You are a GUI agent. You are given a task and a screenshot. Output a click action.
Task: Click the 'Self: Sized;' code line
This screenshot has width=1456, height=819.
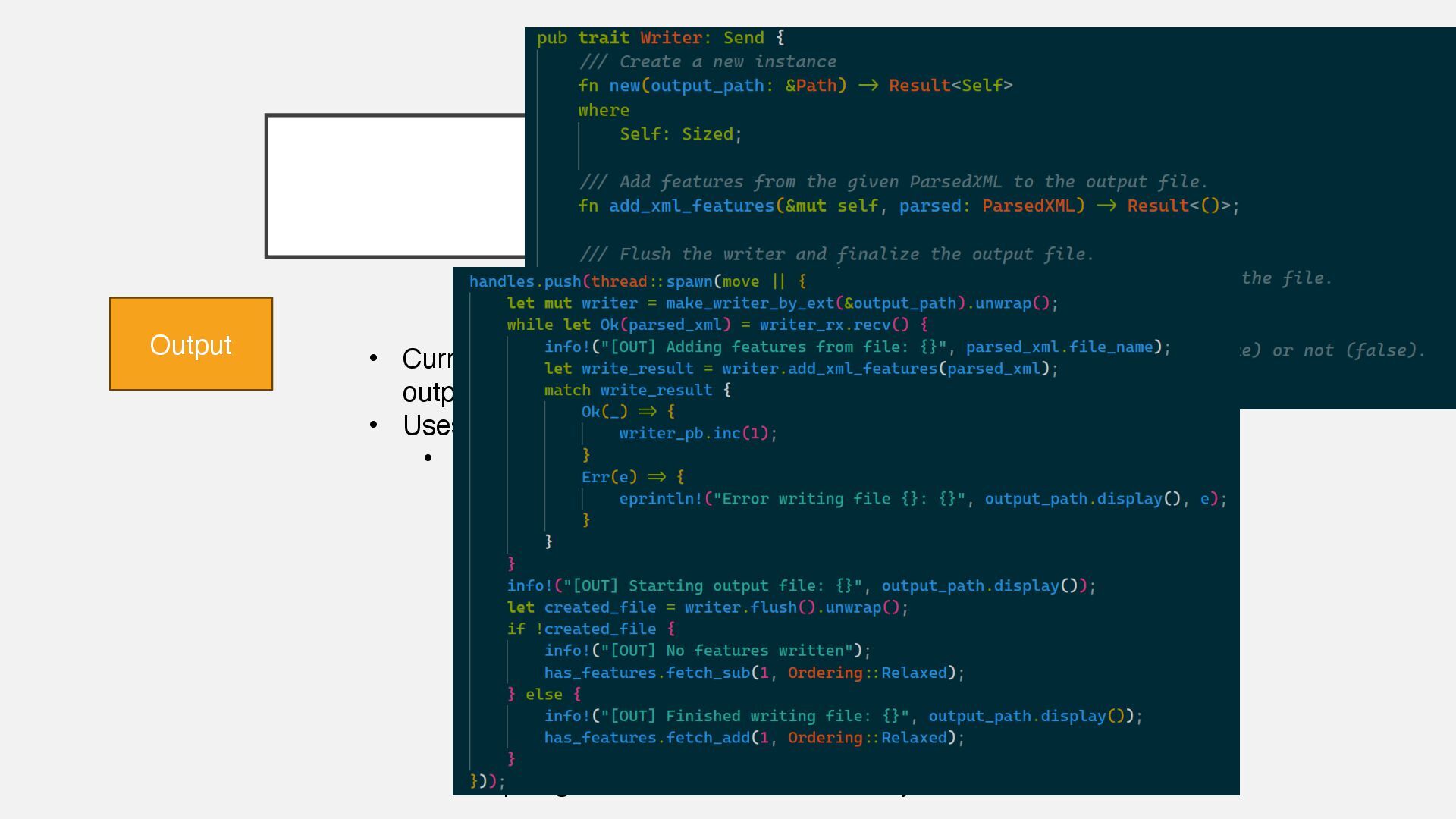click(x=680, y=134)
